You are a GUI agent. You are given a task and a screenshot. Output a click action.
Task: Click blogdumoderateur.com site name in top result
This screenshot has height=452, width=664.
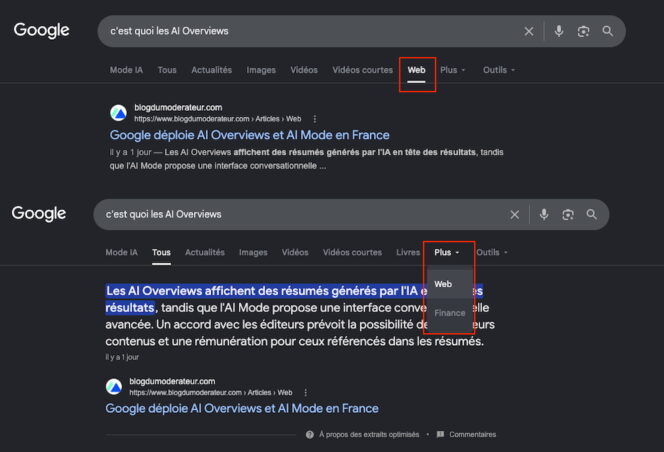(x=178, y=108)
